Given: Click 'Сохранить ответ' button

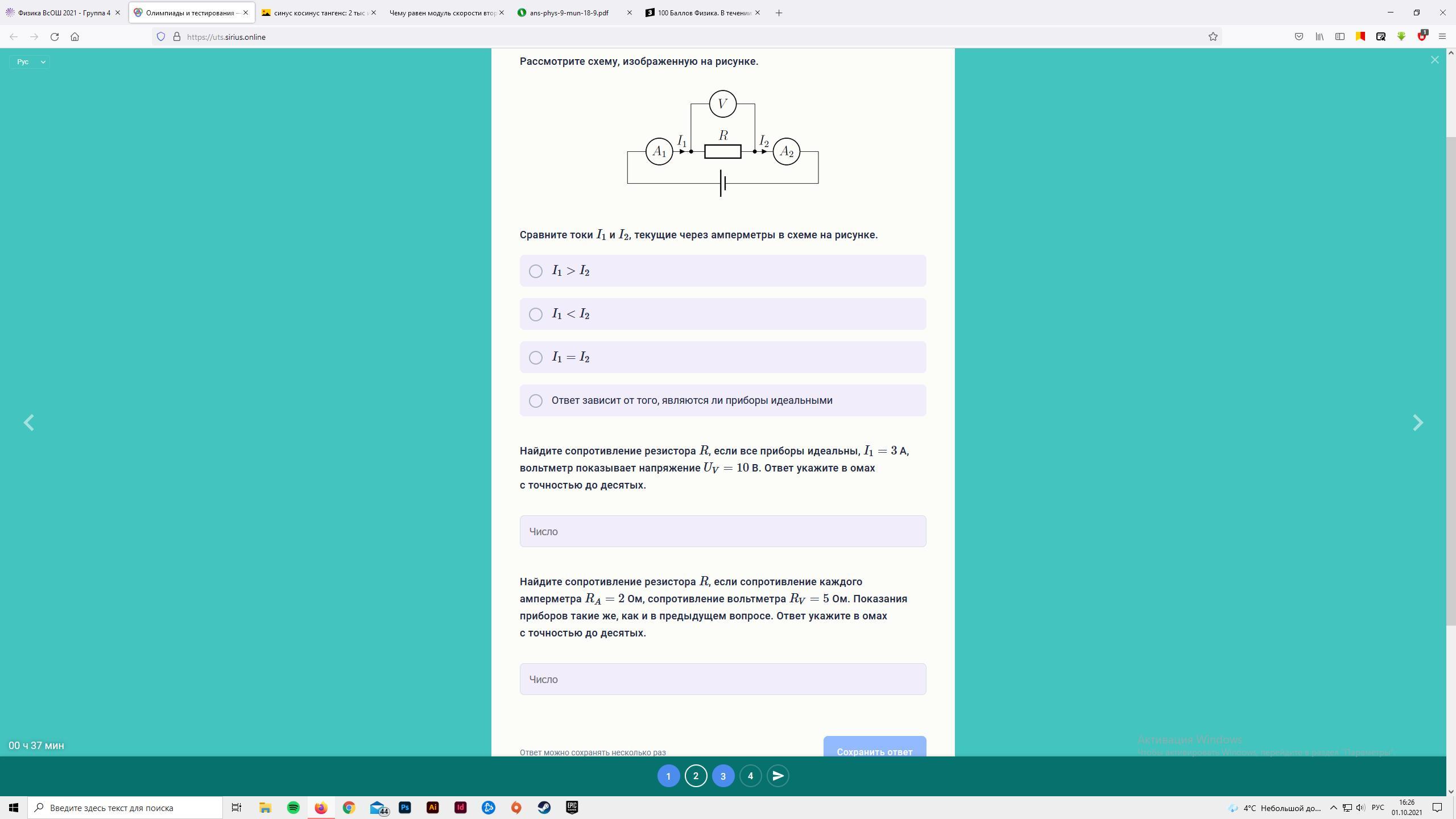Looking at the screenshot, I should (874, 747).
